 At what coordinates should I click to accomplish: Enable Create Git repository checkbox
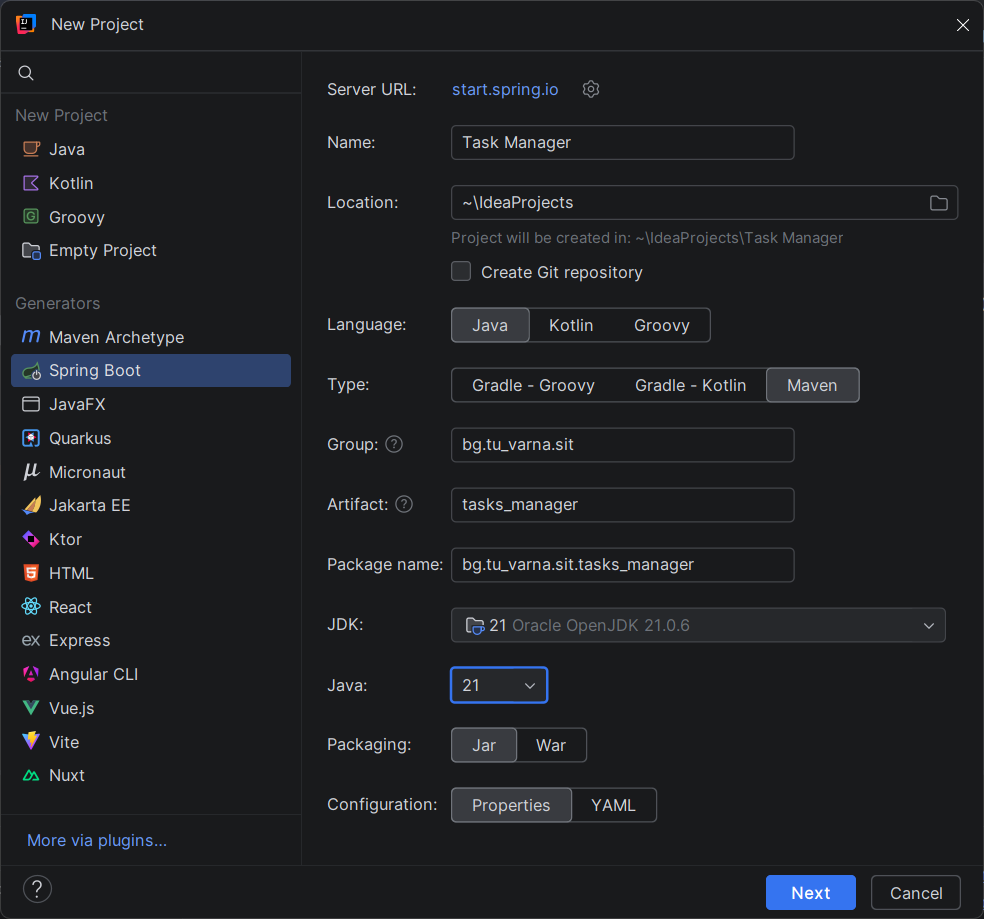click(x=461, y=271)
